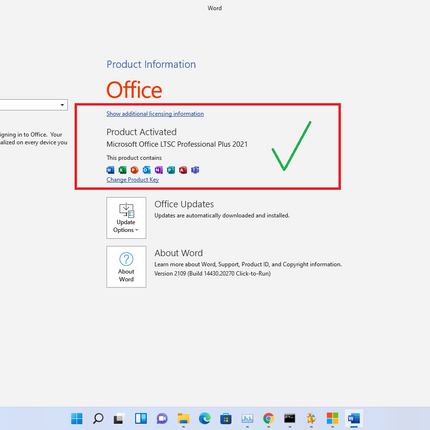Viewport: 430px width, 430px height.
Task: Click the Access icon in product list
Action: [x=183, y=170]
